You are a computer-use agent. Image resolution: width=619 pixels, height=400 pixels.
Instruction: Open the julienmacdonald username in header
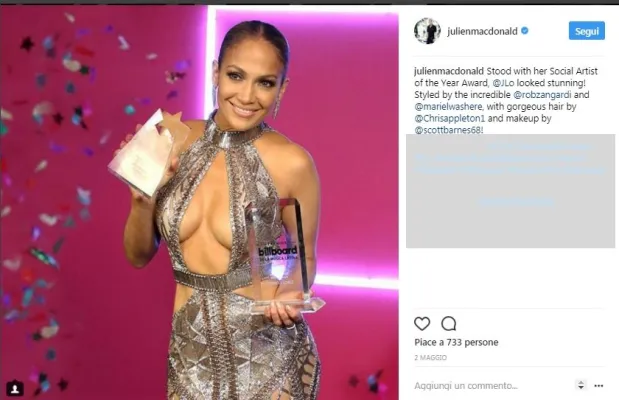[x=482, y=31]
